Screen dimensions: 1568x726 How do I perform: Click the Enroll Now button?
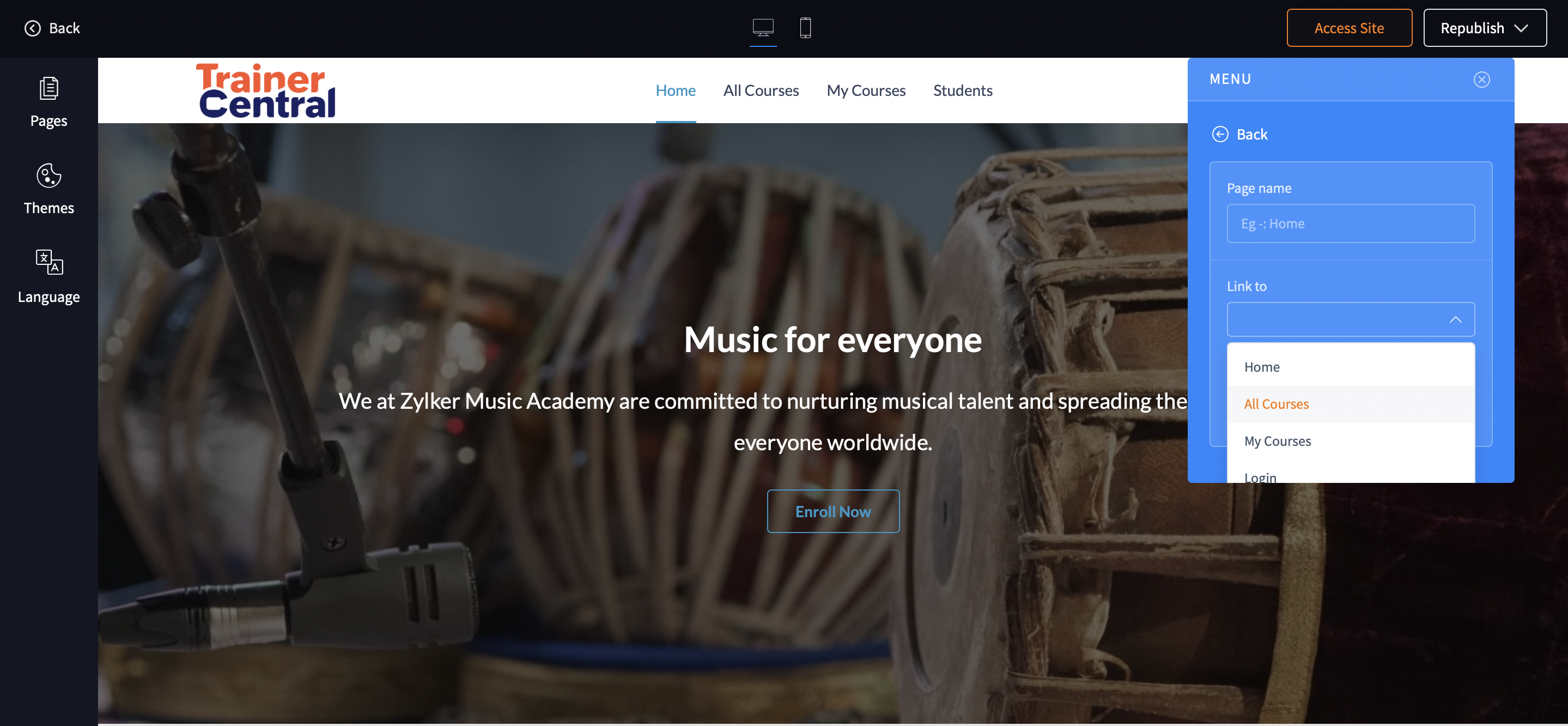pos(832,512)
